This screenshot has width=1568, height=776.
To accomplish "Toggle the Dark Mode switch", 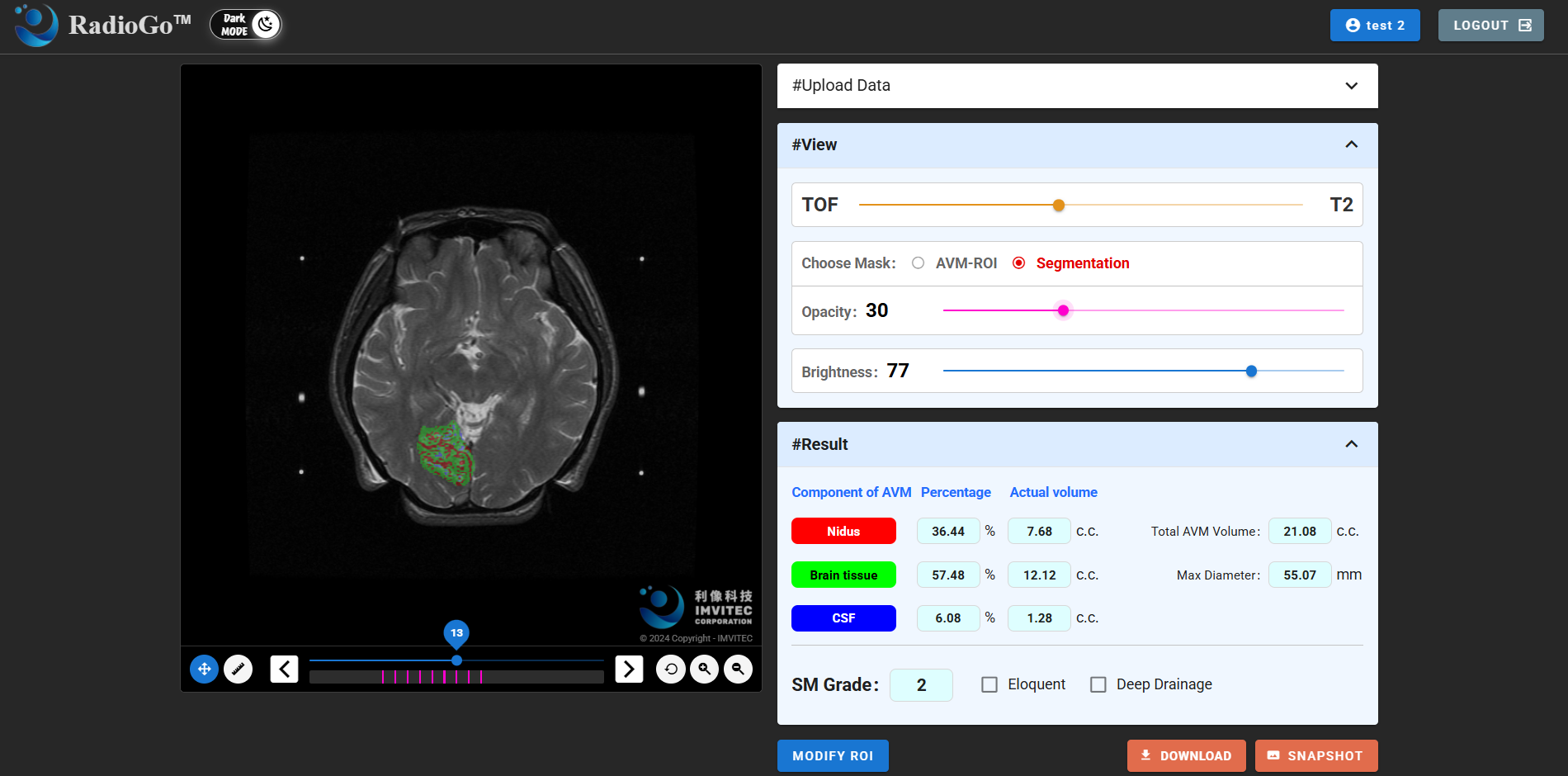I will pos(246,25).
